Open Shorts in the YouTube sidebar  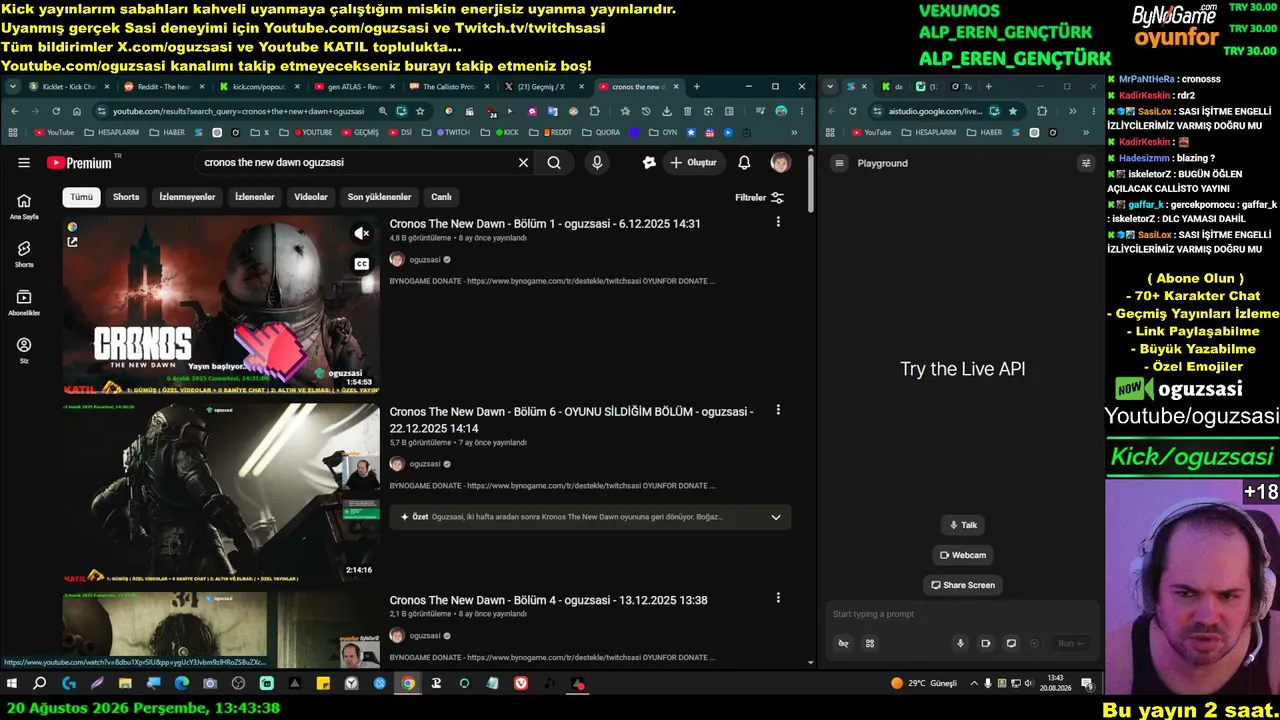point(24,254)
